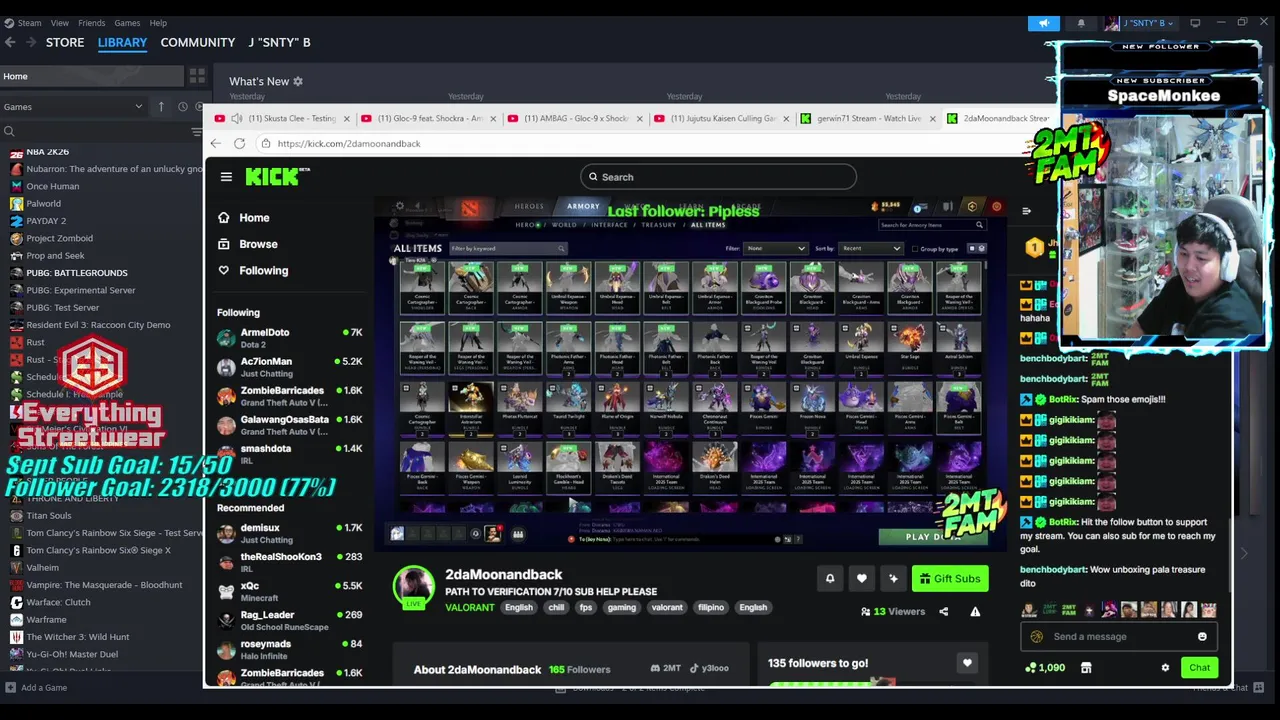The width and height of the screenshot is (1280, 720).
Task: Click the browser URL address bar
Action: coord(640,143)
